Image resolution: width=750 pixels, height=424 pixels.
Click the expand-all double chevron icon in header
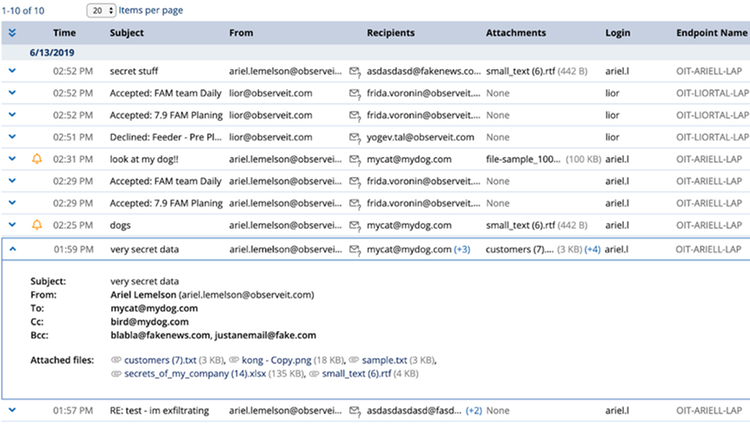click(x=12, y=33)
